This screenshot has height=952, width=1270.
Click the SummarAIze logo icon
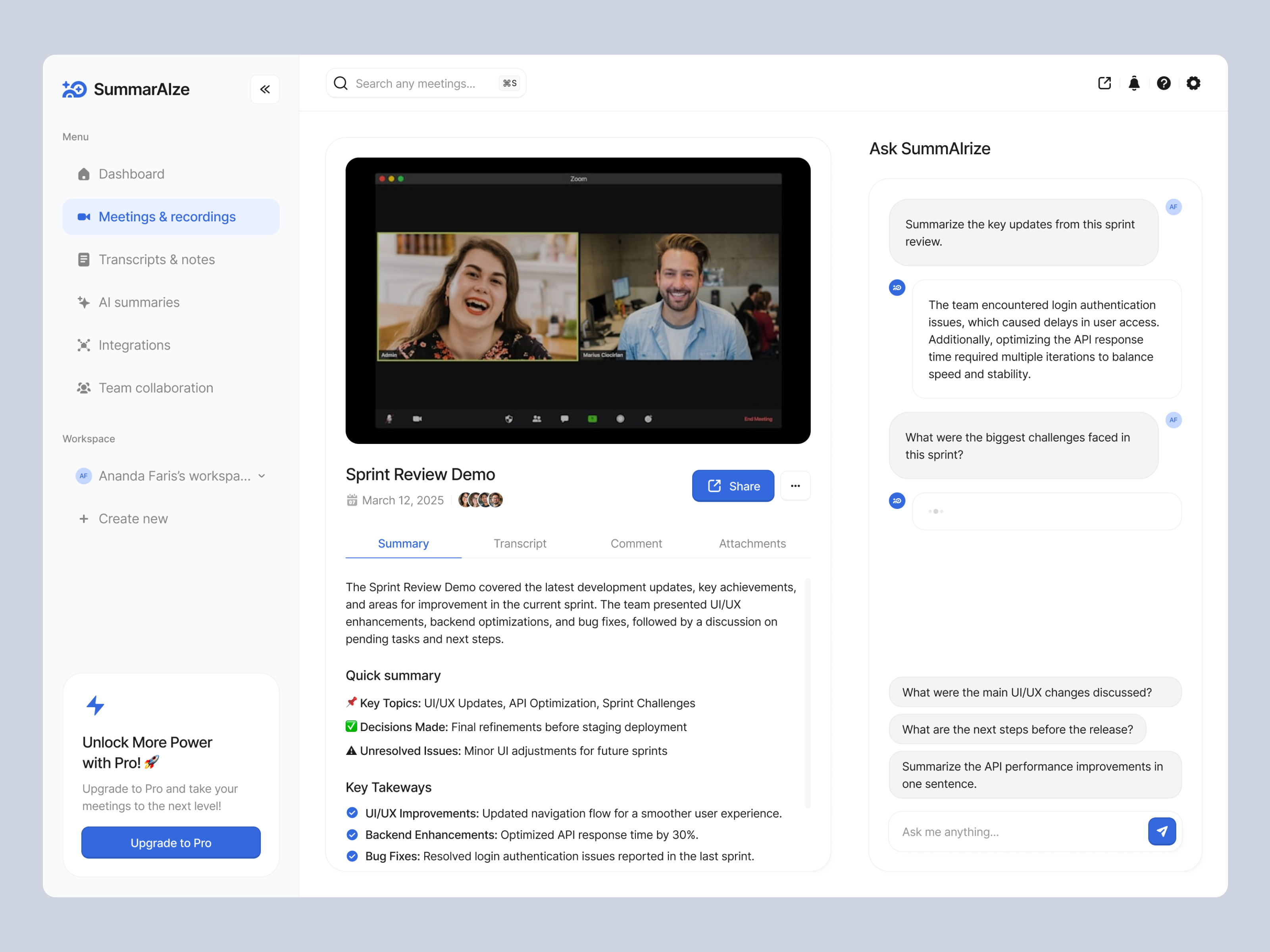(x=75, y=89)
